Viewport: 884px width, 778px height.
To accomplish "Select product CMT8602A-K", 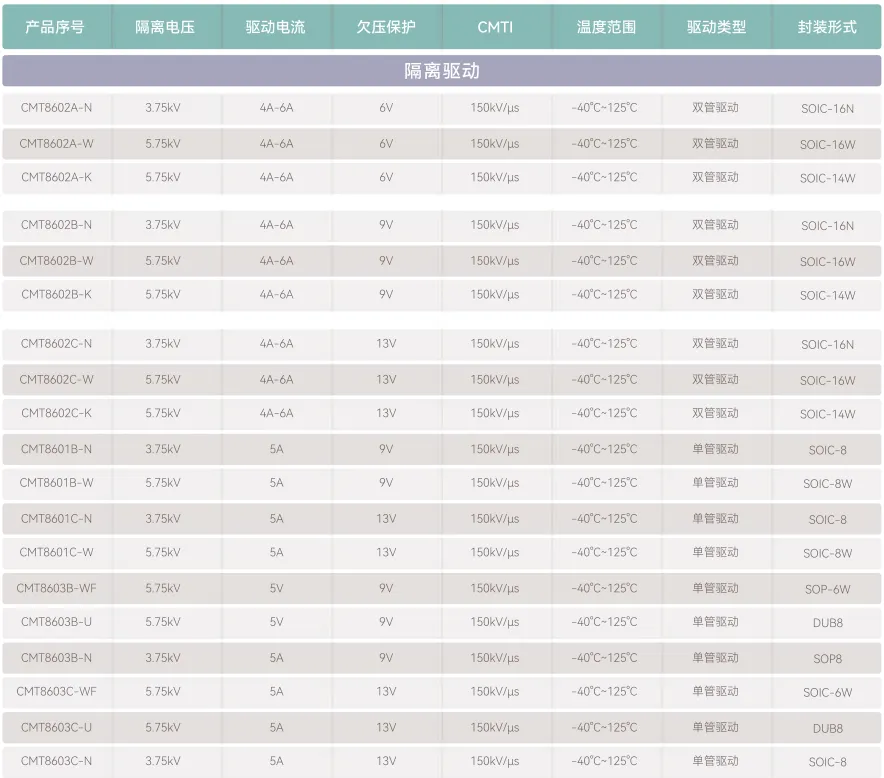I will 56,177.
